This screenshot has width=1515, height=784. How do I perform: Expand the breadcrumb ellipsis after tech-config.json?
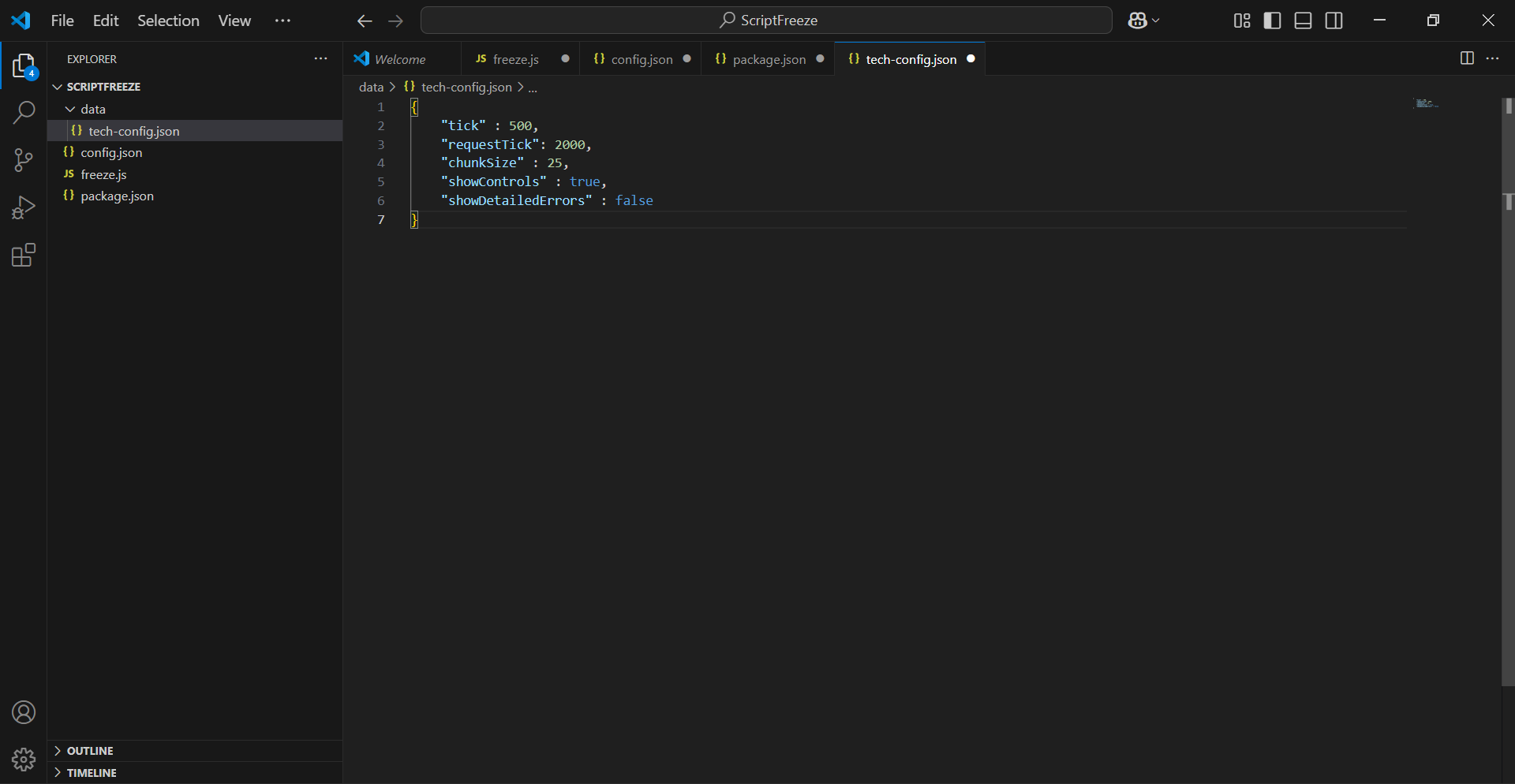pyautogui.click(x=533, y=88)
